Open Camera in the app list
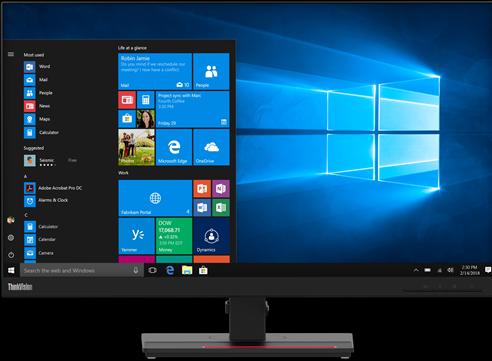The height and width of the screenshot is (361, 492). pos(39,253)
